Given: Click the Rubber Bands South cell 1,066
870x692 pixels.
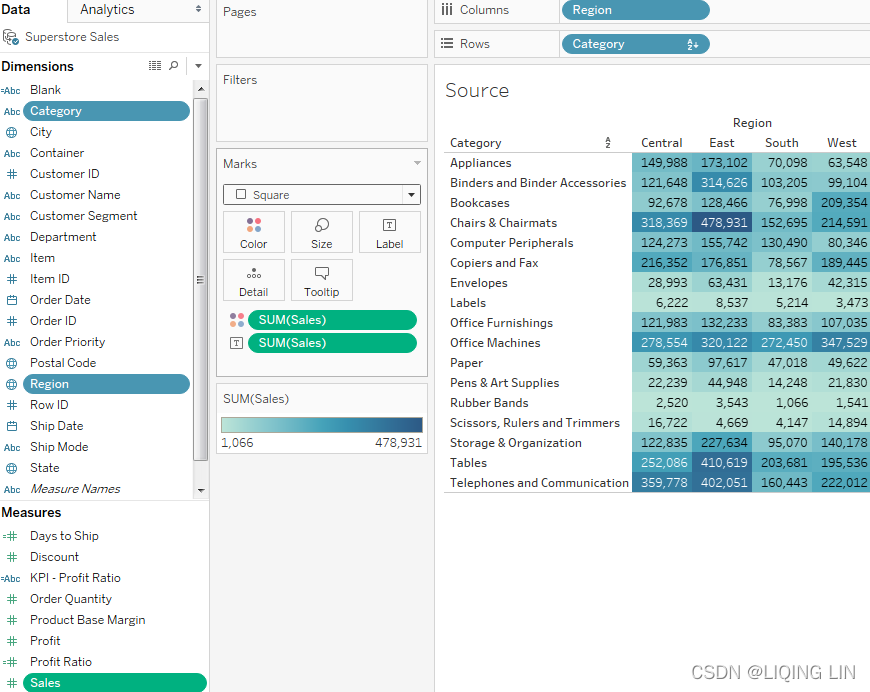Looking at the screenshot, I should point(782,402).
